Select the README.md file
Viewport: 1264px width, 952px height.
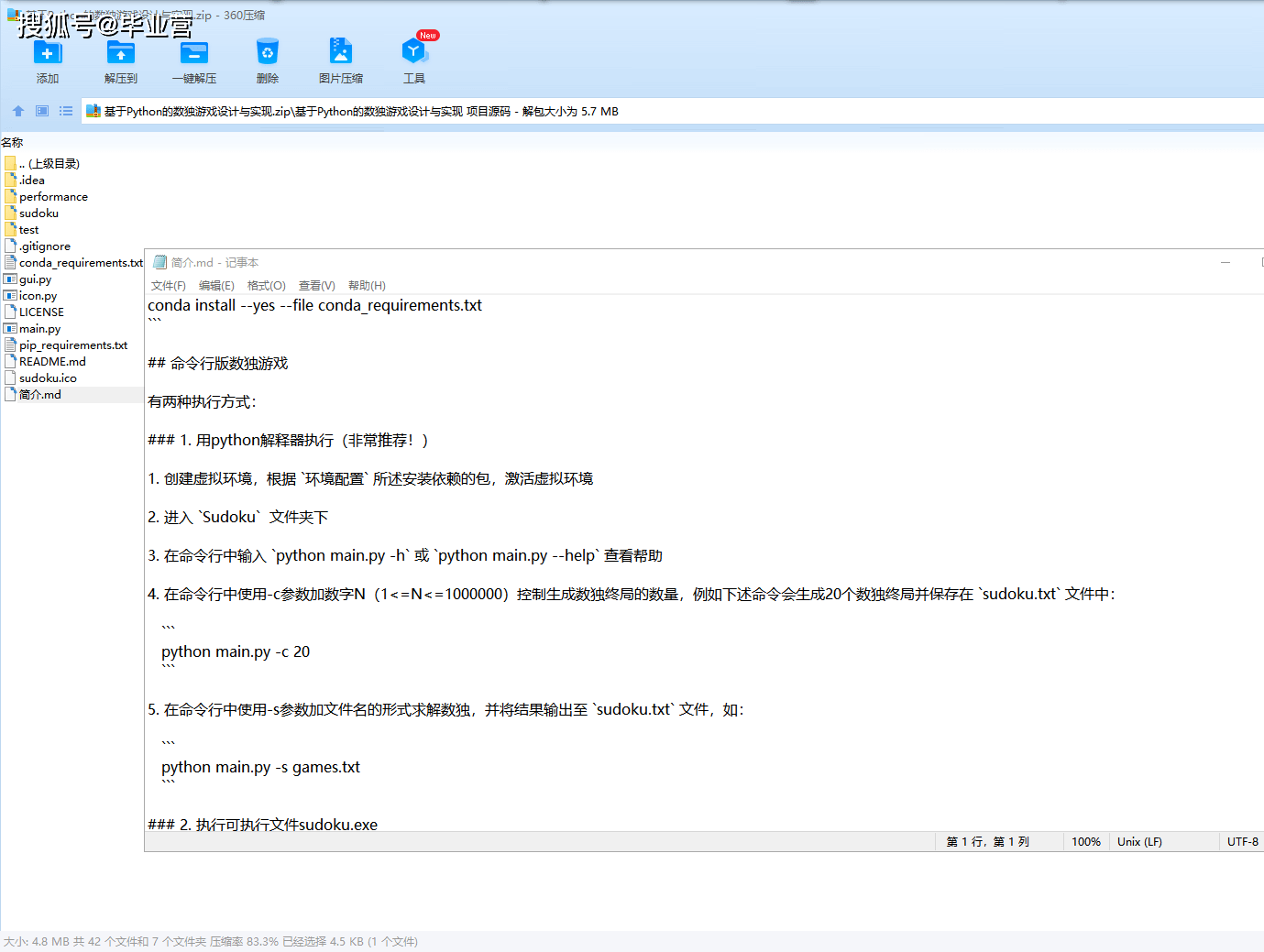(52, 362)
